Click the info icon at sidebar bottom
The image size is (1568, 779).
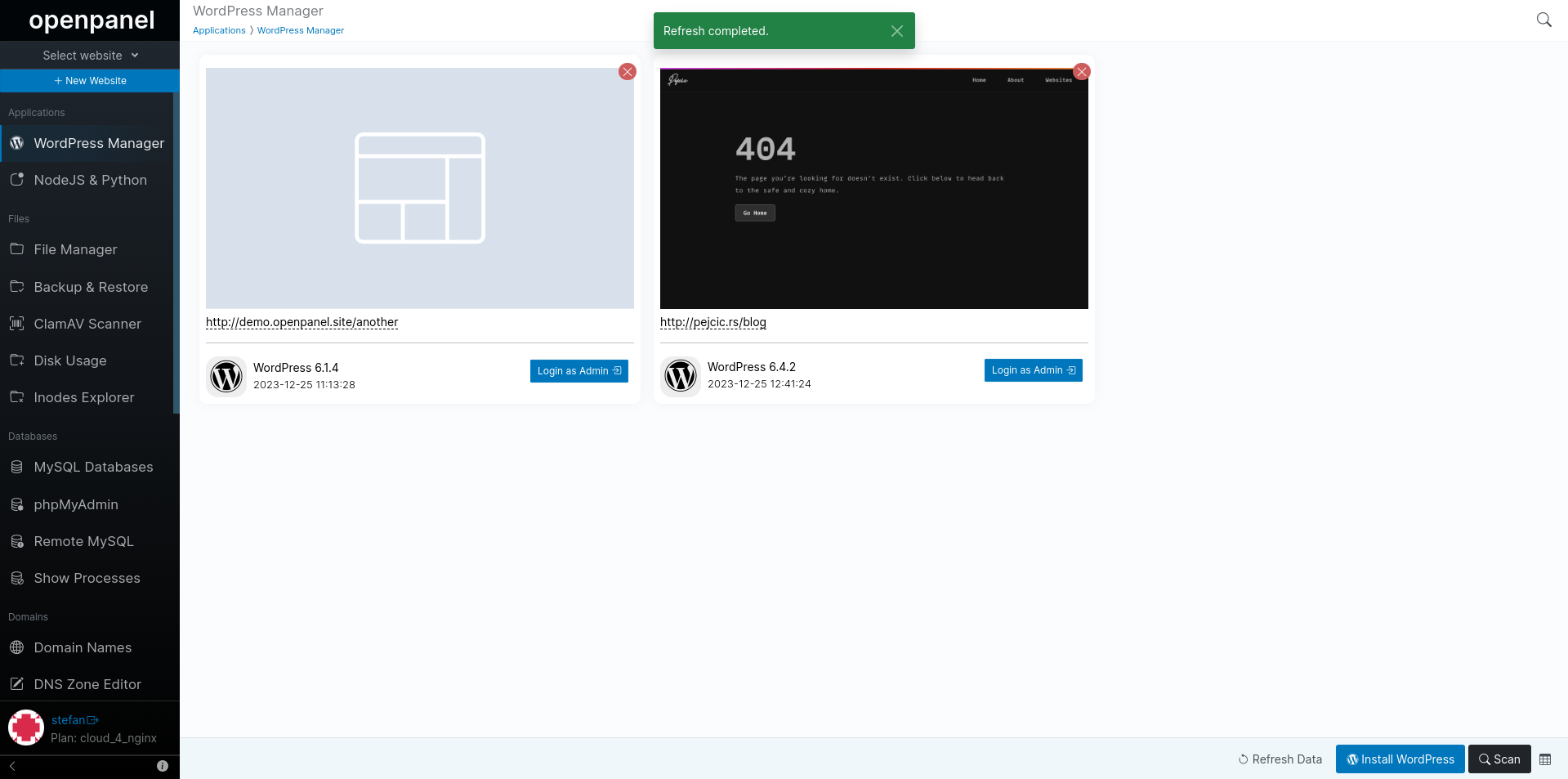[x=163, y=766]
